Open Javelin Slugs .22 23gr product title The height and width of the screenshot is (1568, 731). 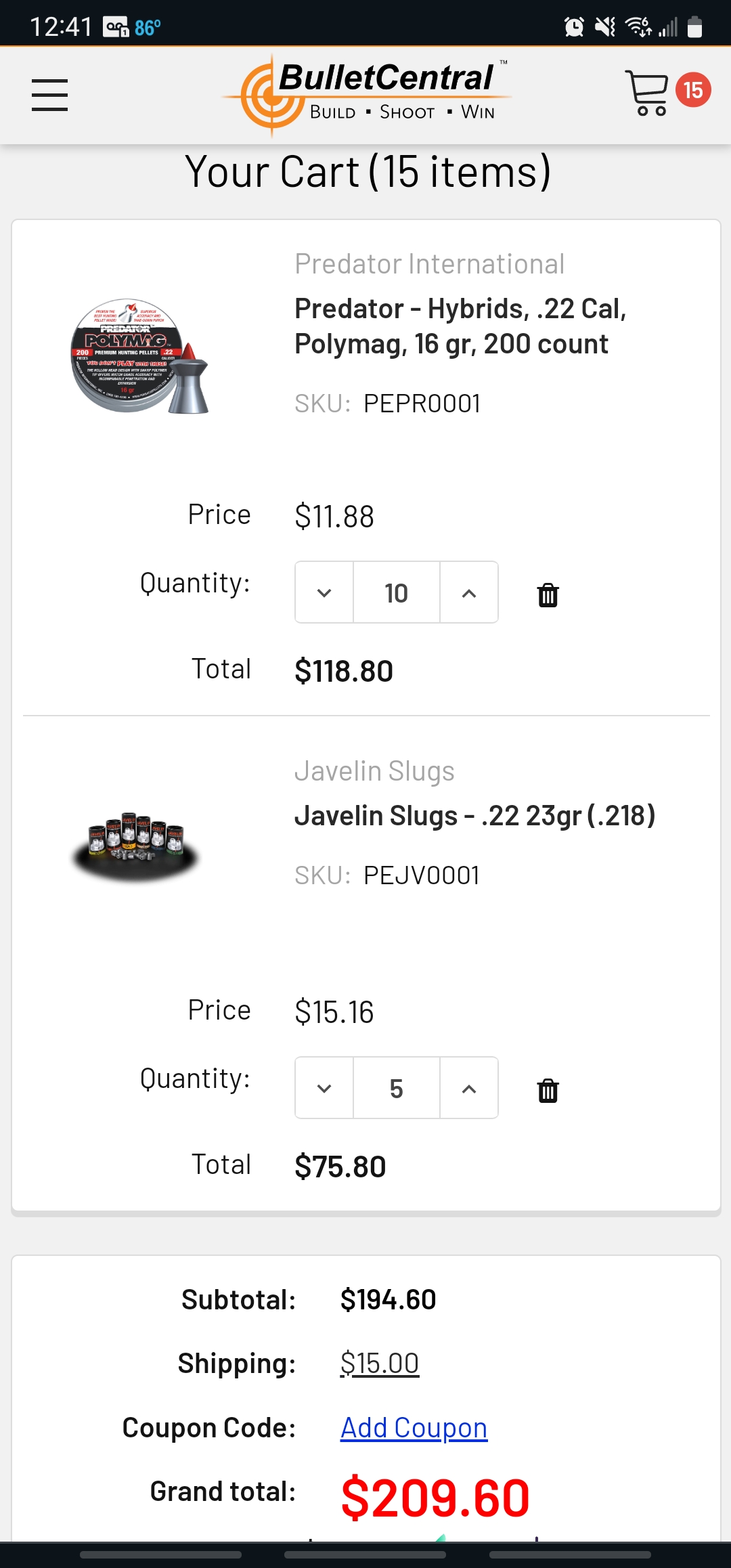474,815
